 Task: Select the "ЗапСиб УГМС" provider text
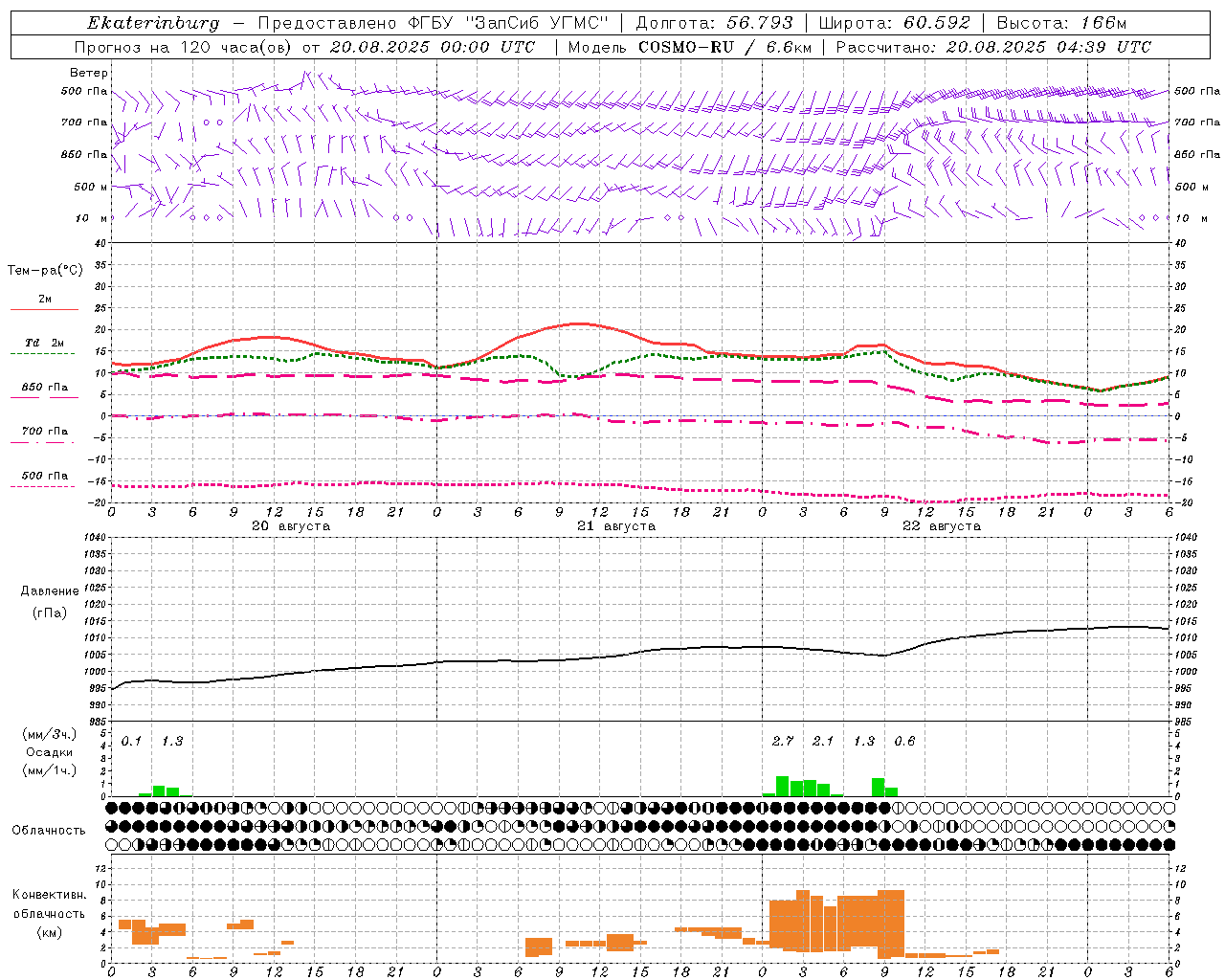537,23
